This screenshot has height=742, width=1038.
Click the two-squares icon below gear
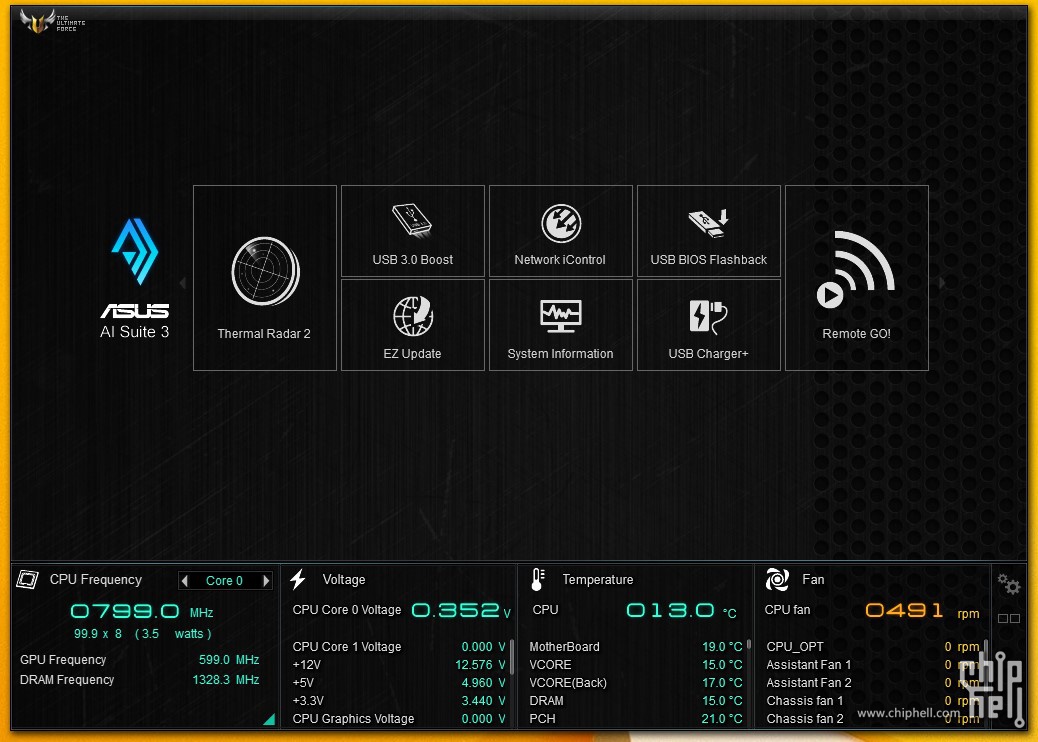[x=1009, y=618]
